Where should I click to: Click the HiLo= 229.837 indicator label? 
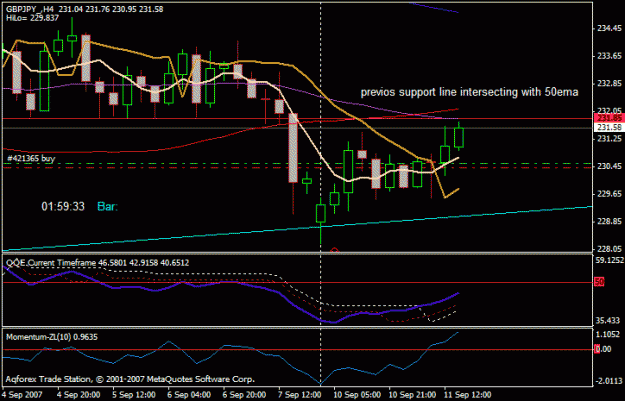[x=32, y=18]
